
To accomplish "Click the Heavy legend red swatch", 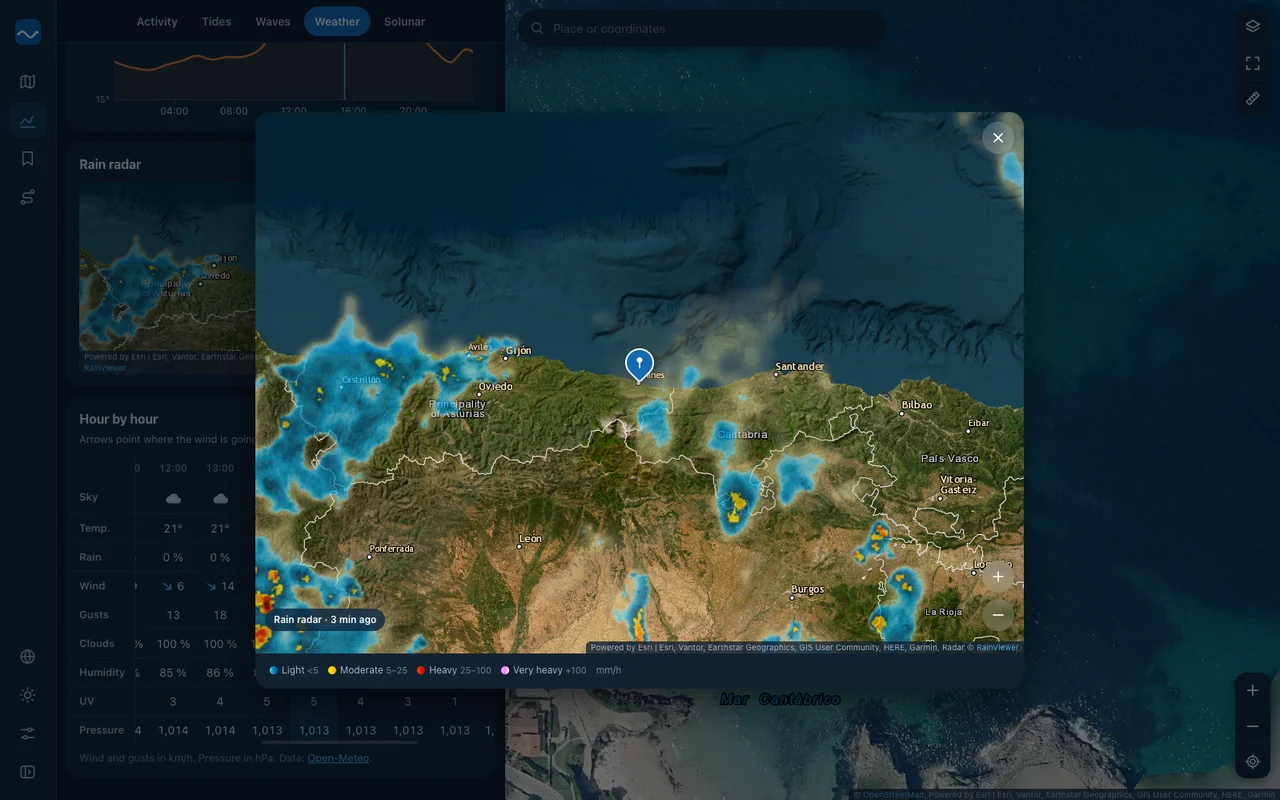I will [421, 670].
